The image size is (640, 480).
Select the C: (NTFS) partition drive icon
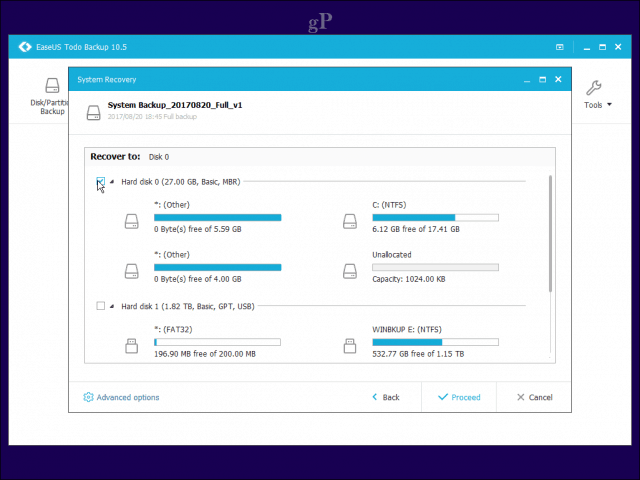pyautogui.click(x=350, y=221)
